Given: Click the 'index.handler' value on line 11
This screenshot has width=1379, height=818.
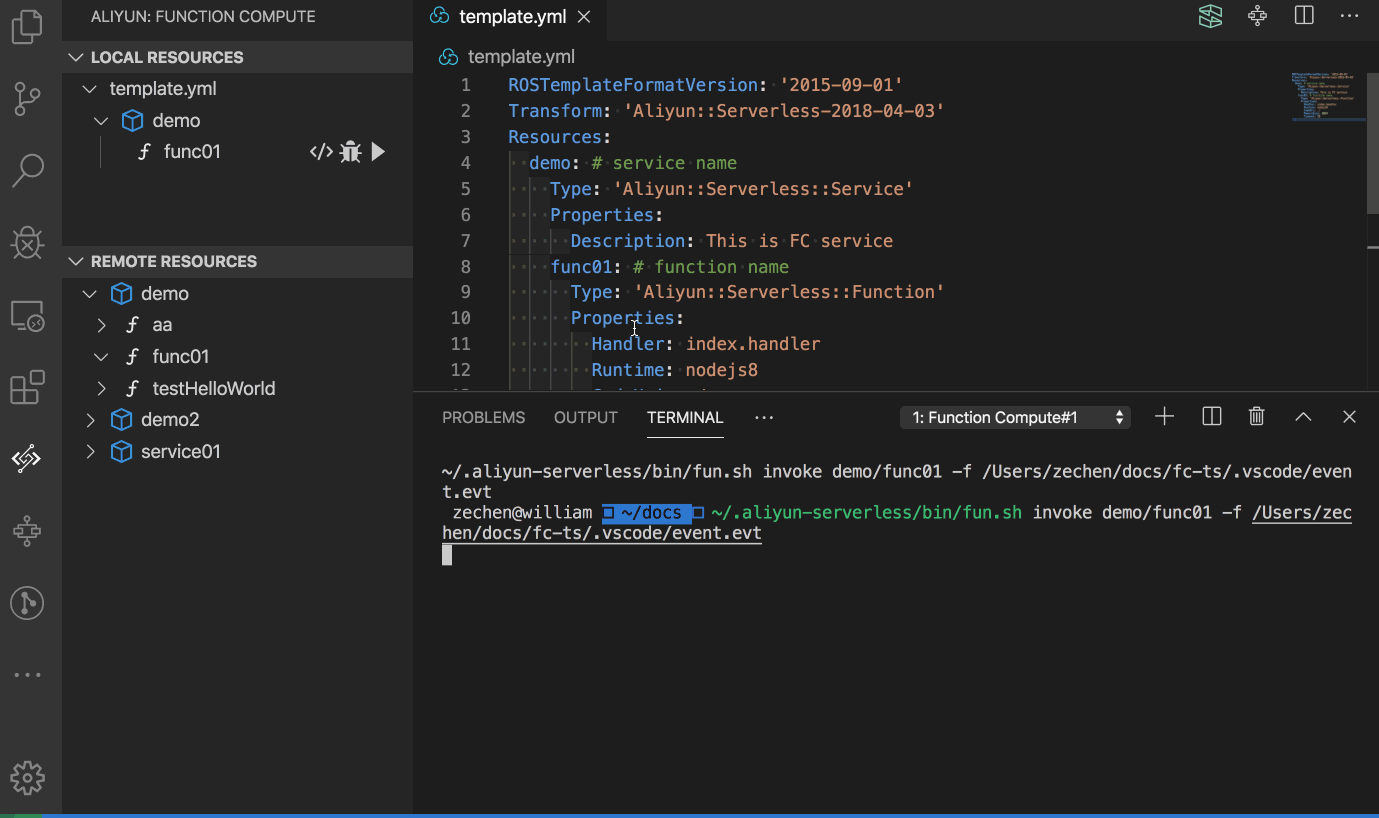Looking at the screenshot, I should pyautogui.click(x=753, y=344).
